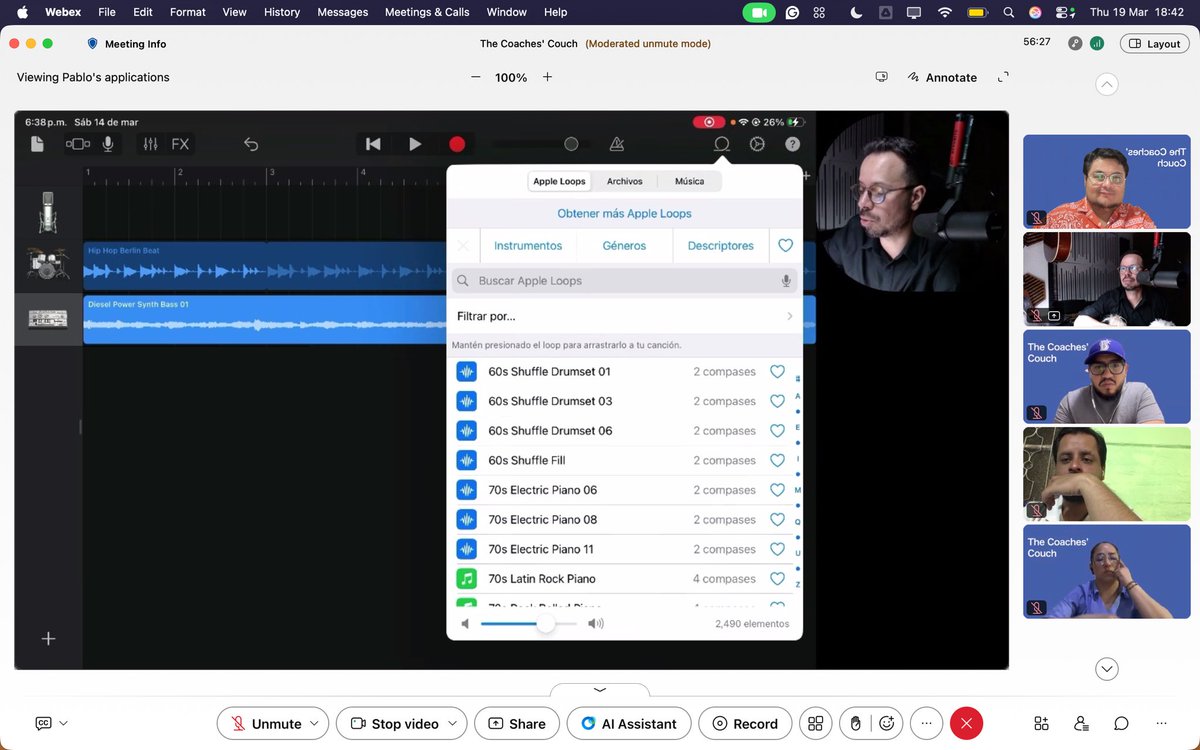Select the synth bass track header
1200x750 pixels.
coord(48,319)
